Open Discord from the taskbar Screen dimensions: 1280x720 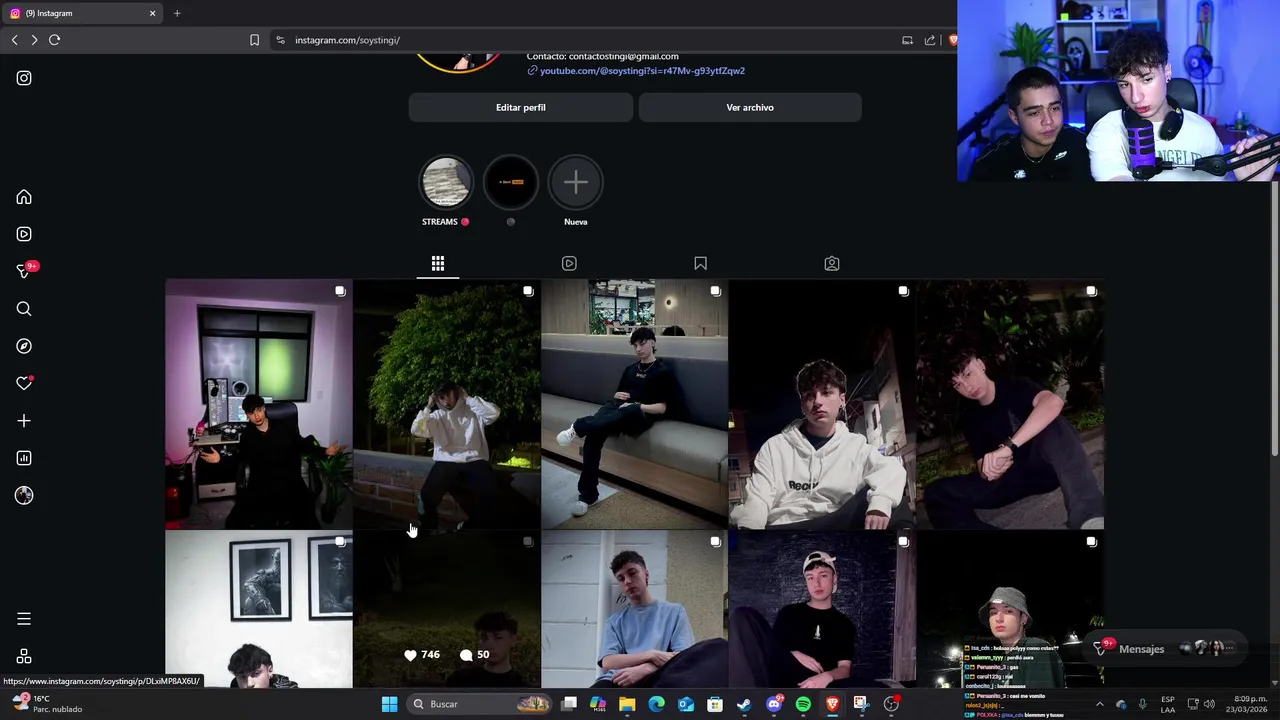tap(774, 704)
